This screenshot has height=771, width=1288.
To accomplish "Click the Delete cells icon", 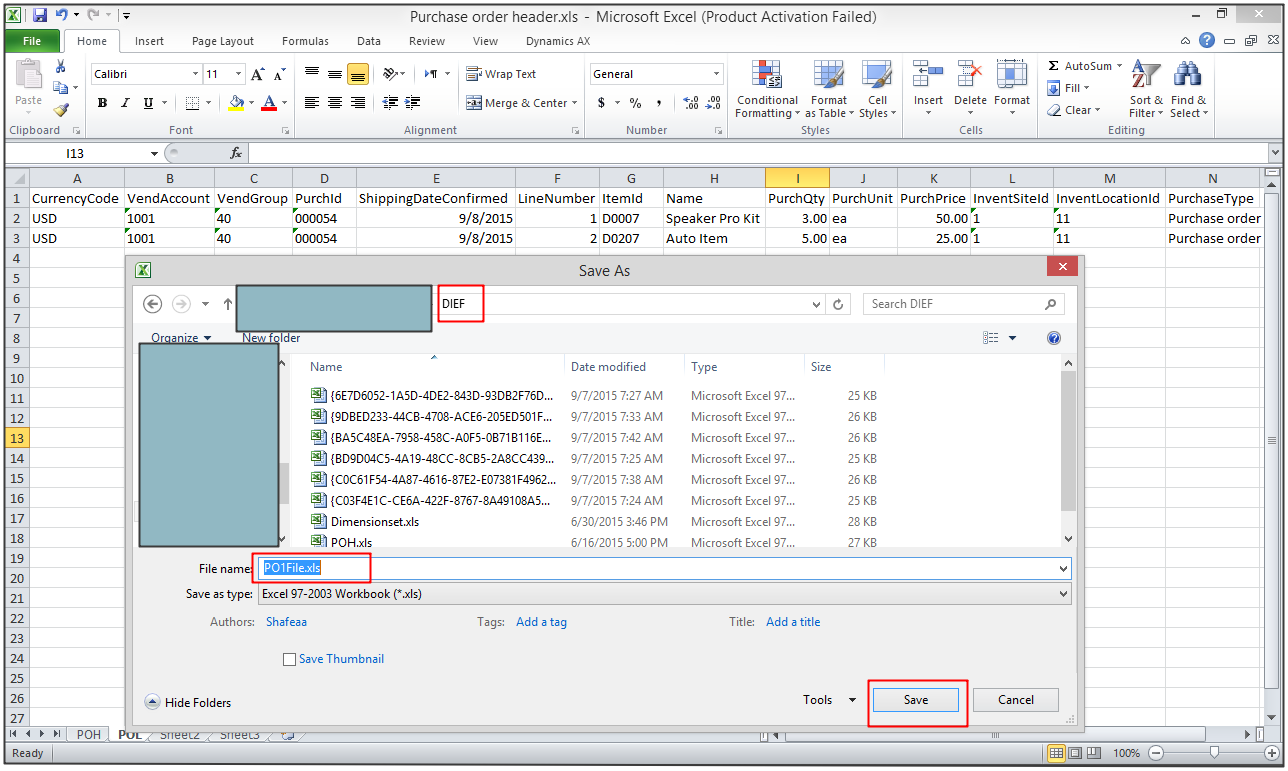I will click(x=970, y=76).
